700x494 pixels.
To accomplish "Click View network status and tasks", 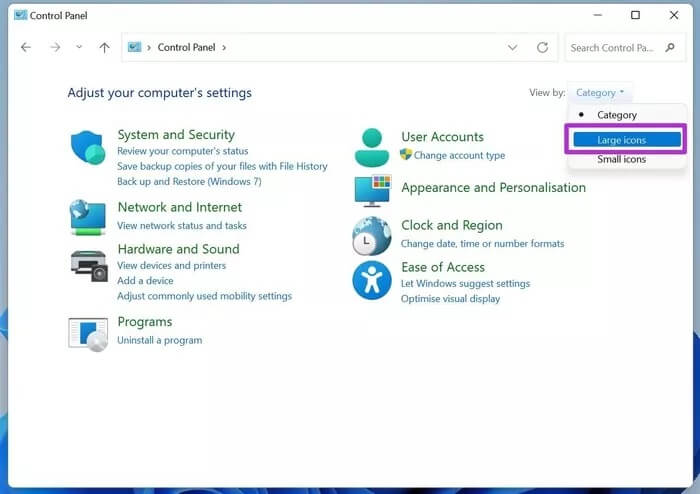I will click(x=182, y=225).
